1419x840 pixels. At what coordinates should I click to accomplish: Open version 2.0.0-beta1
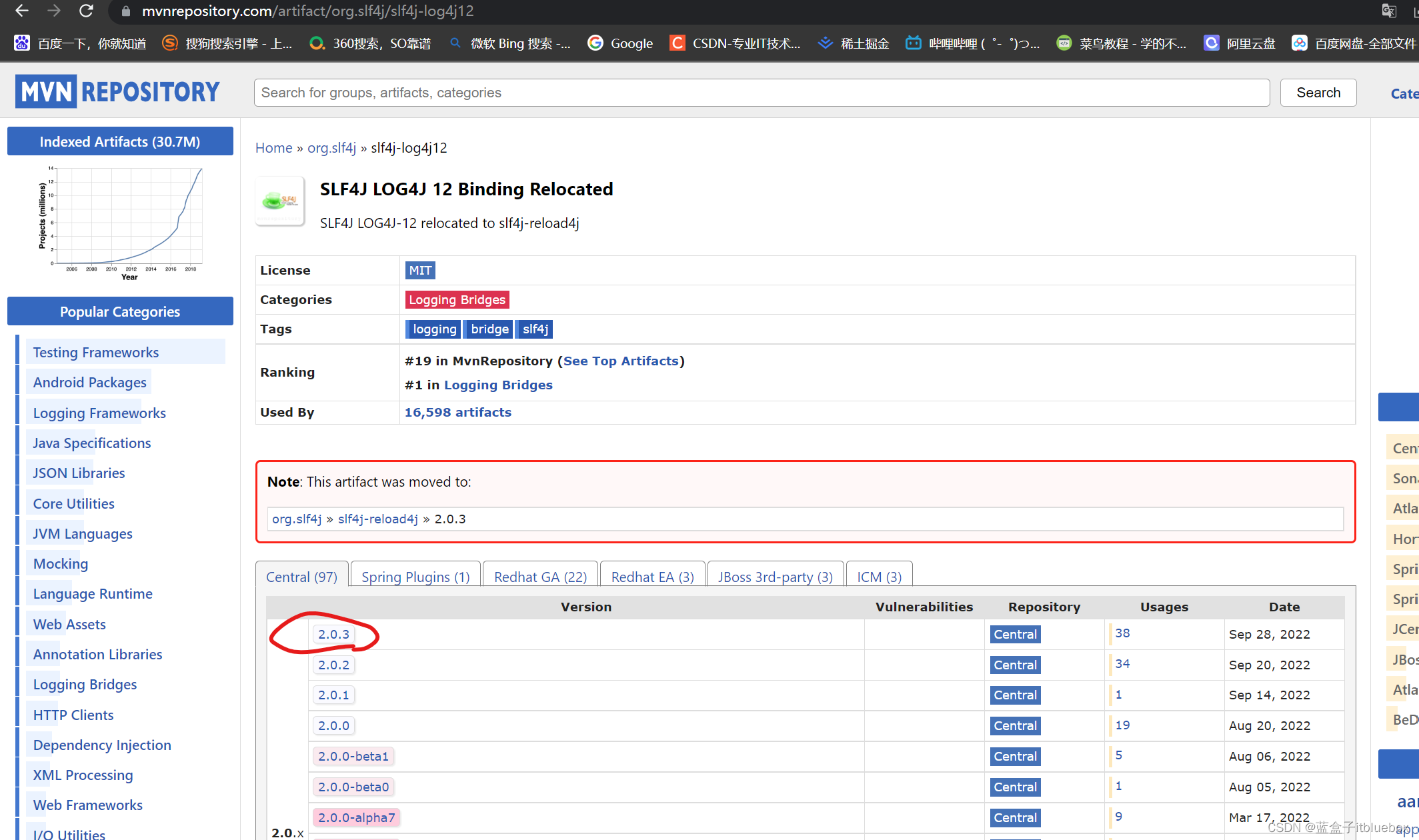(353, 756)
